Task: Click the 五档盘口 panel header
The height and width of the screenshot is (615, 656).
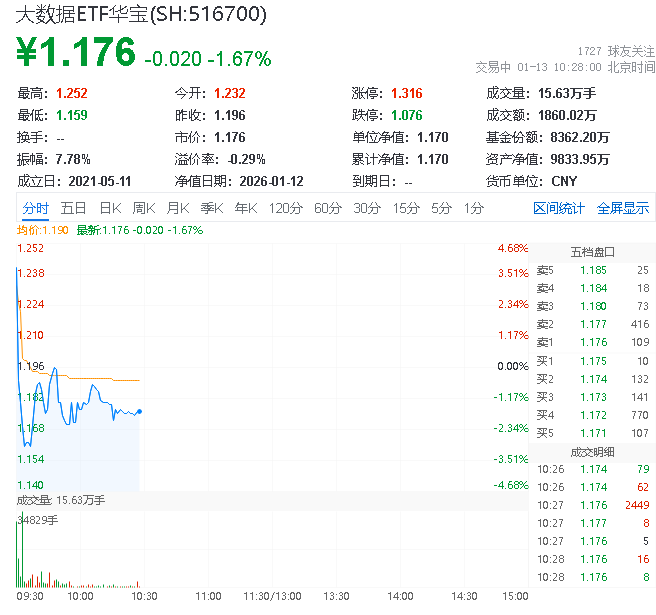Action: [x=592, y=252]
